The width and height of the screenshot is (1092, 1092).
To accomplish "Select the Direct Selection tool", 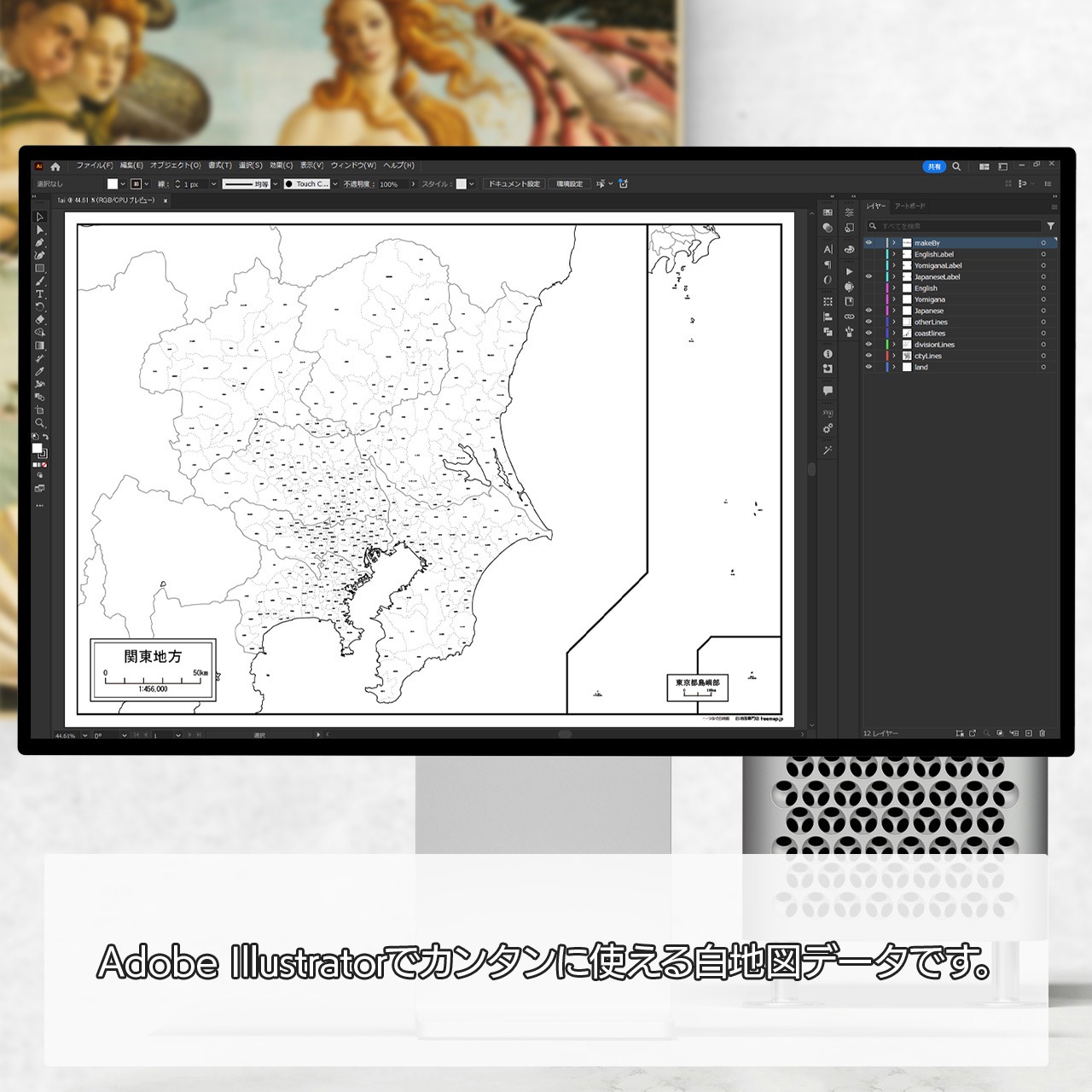I will coord(39,229).
